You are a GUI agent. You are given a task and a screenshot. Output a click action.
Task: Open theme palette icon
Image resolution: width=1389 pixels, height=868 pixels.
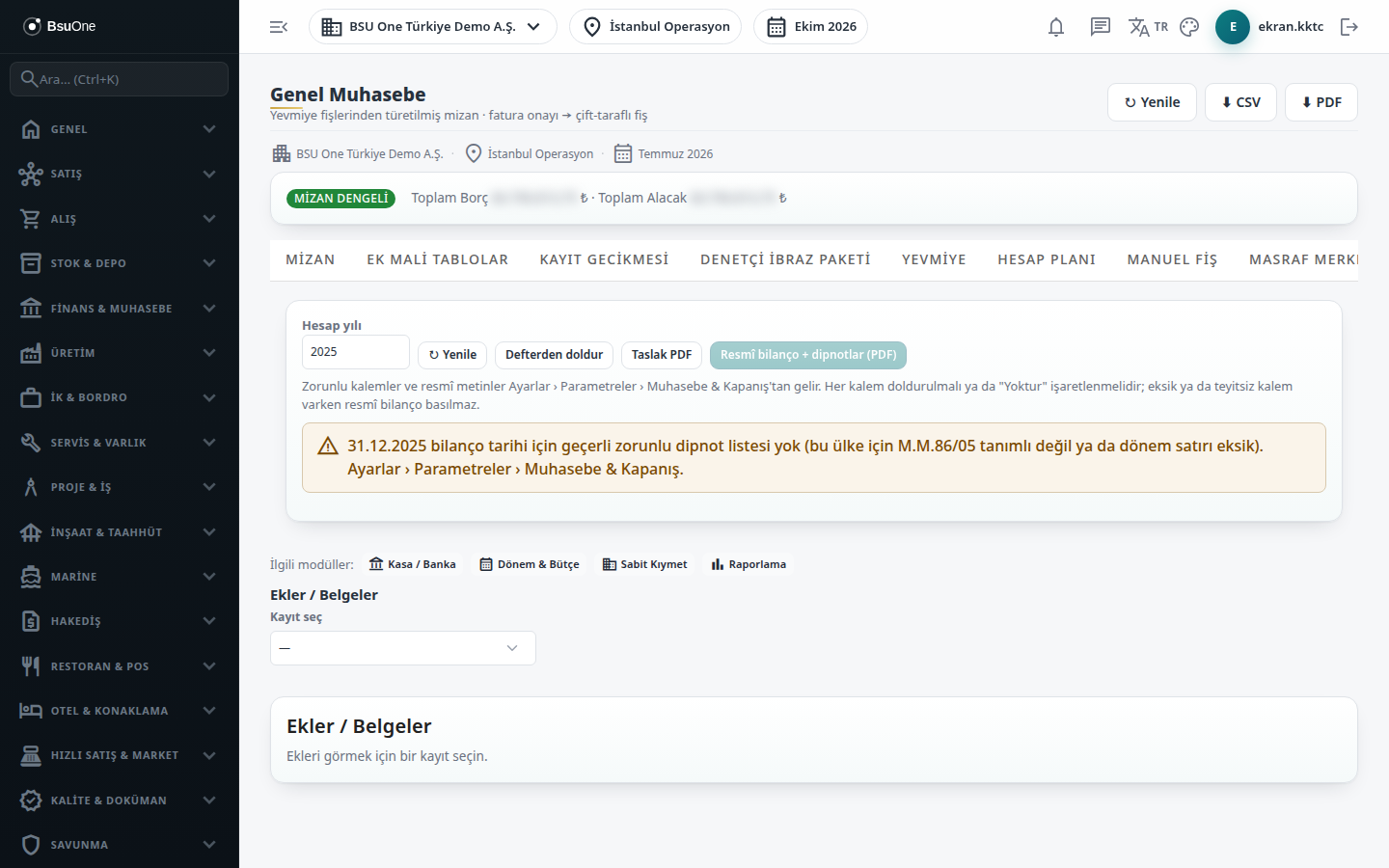pyautogui.click(x=1189, y=27)
